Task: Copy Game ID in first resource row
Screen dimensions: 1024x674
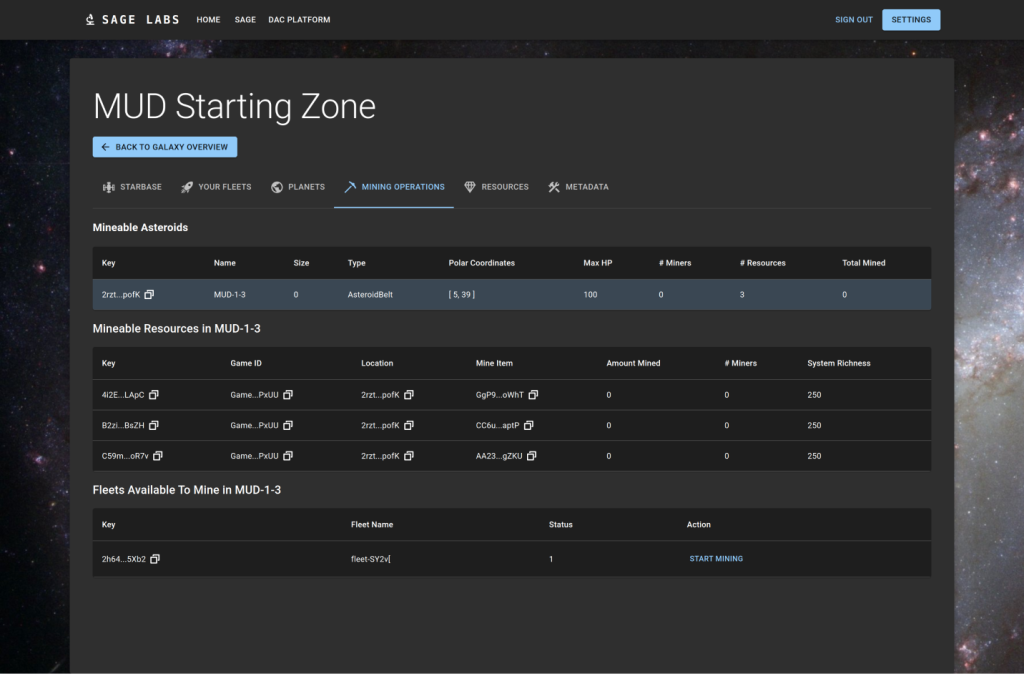Action: coord(288,395)
